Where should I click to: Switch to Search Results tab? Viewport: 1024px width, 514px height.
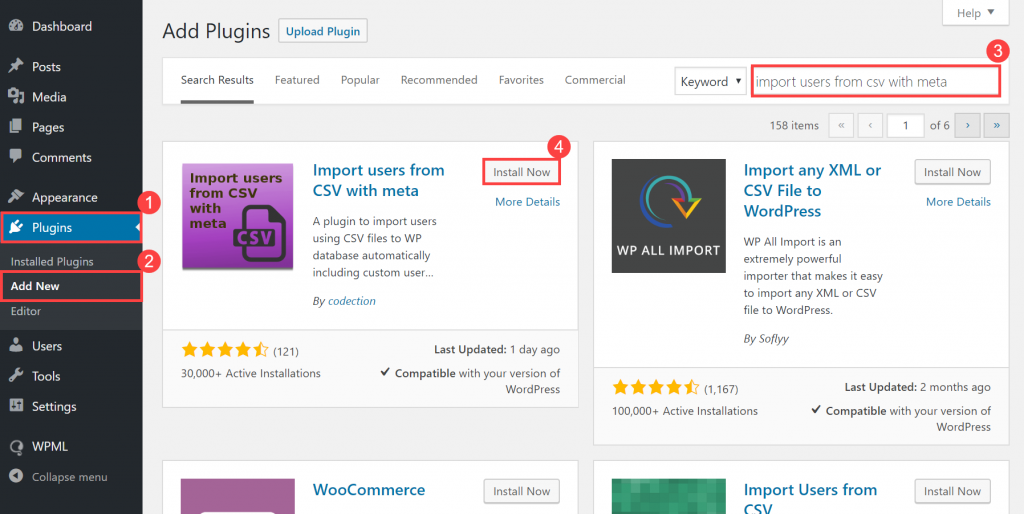tap(217, 80)
